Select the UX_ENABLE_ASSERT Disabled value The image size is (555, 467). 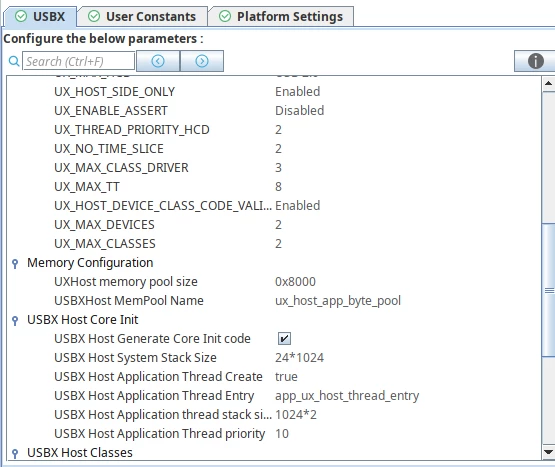(299, 110)
